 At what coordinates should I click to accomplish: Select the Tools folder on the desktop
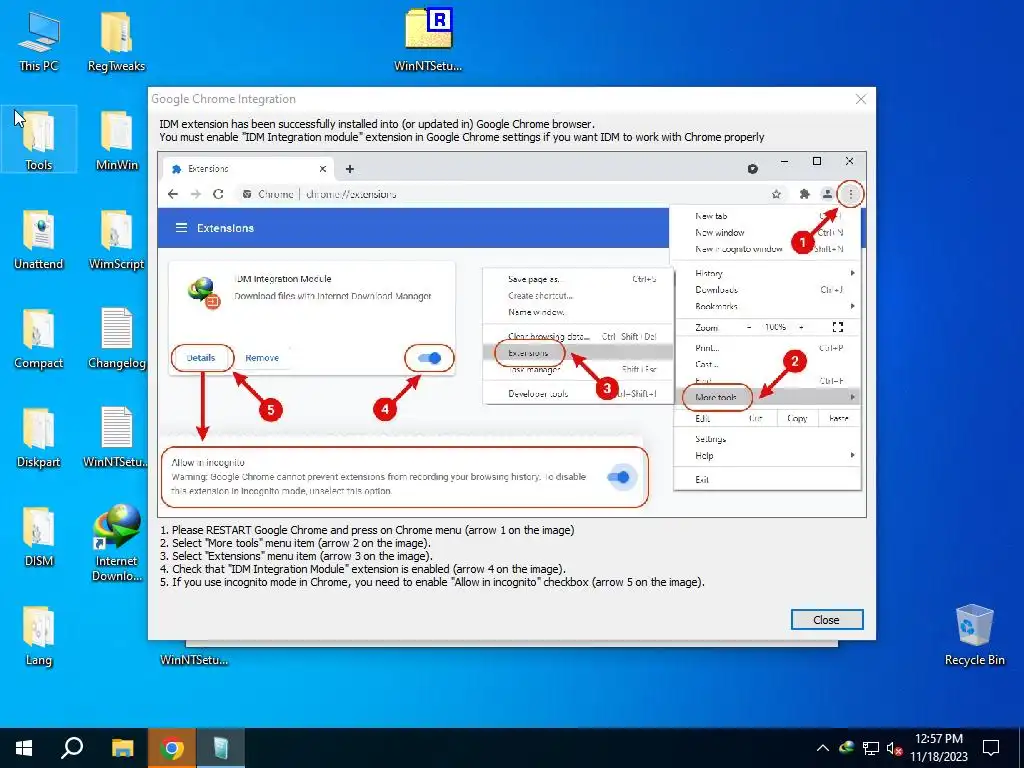point(39,140)
